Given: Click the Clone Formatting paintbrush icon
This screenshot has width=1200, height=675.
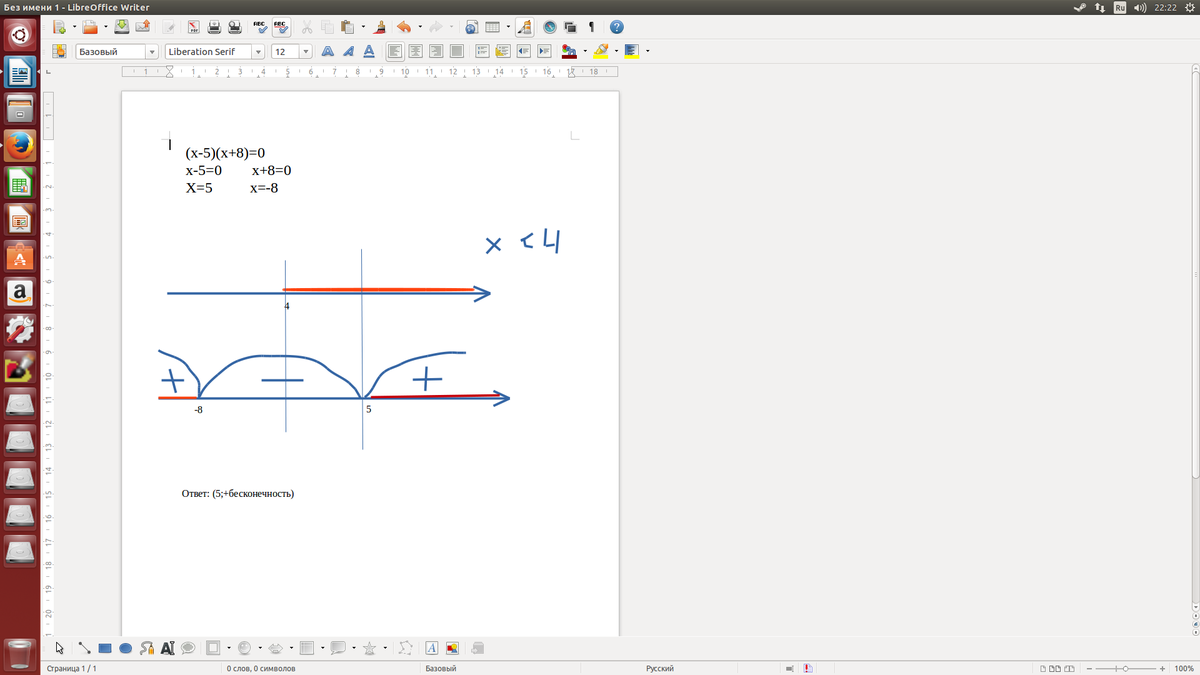Looking at the screenshot, I should 380,27.
